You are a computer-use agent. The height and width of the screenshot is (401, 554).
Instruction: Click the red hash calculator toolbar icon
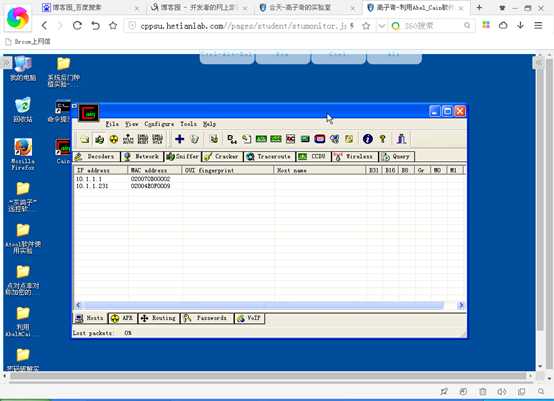(x=290, y=139)
